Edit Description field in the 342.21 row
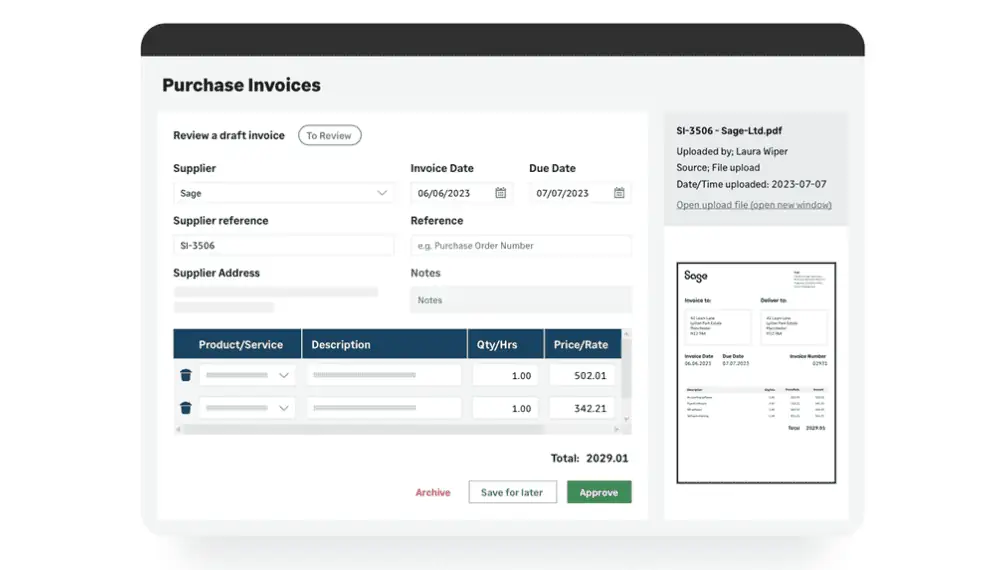This screenshot has height=570, width=1000. [384, 407]
